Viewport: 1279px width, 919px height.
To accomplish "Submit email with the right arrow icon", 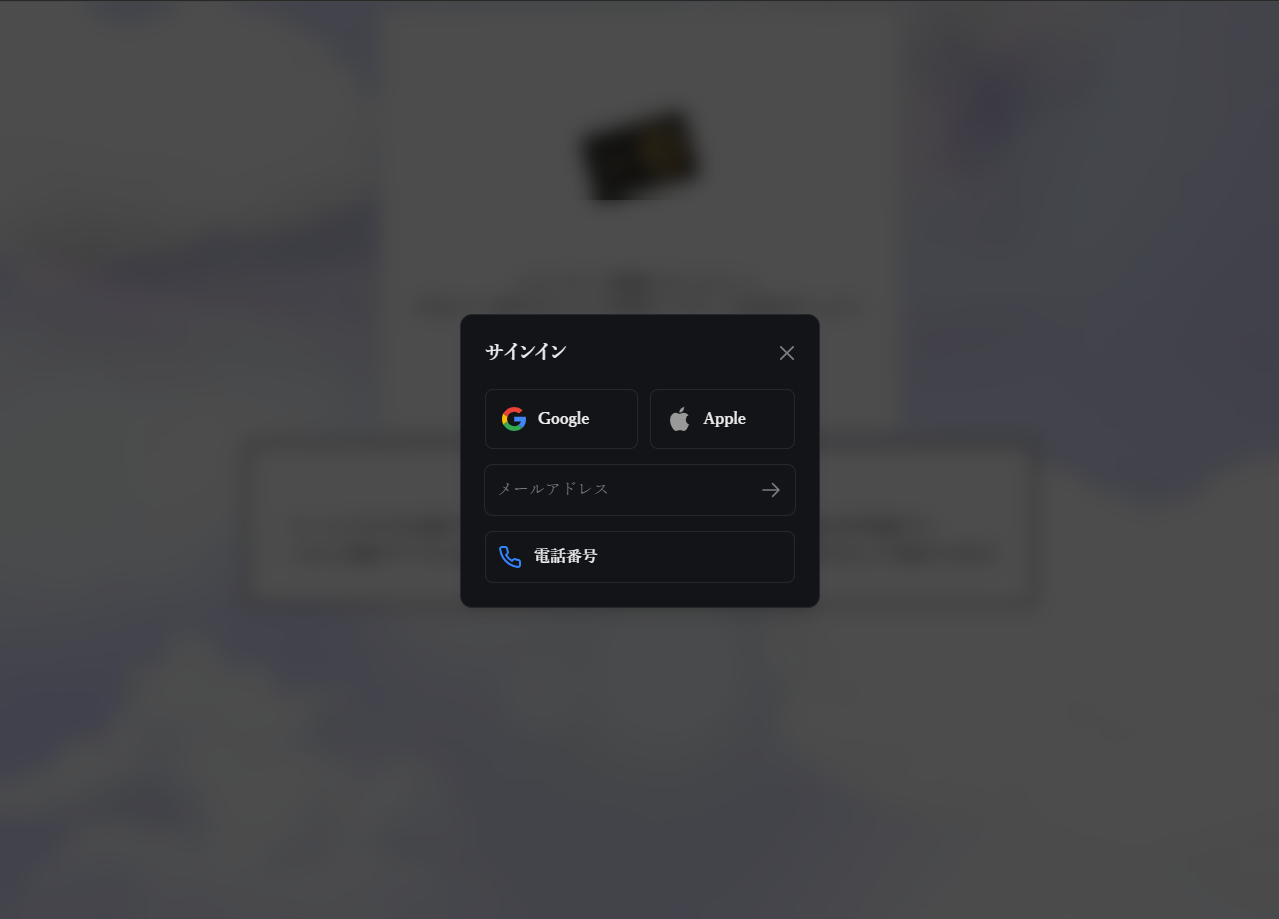I will pyautogui.click(x=770, y=490).
